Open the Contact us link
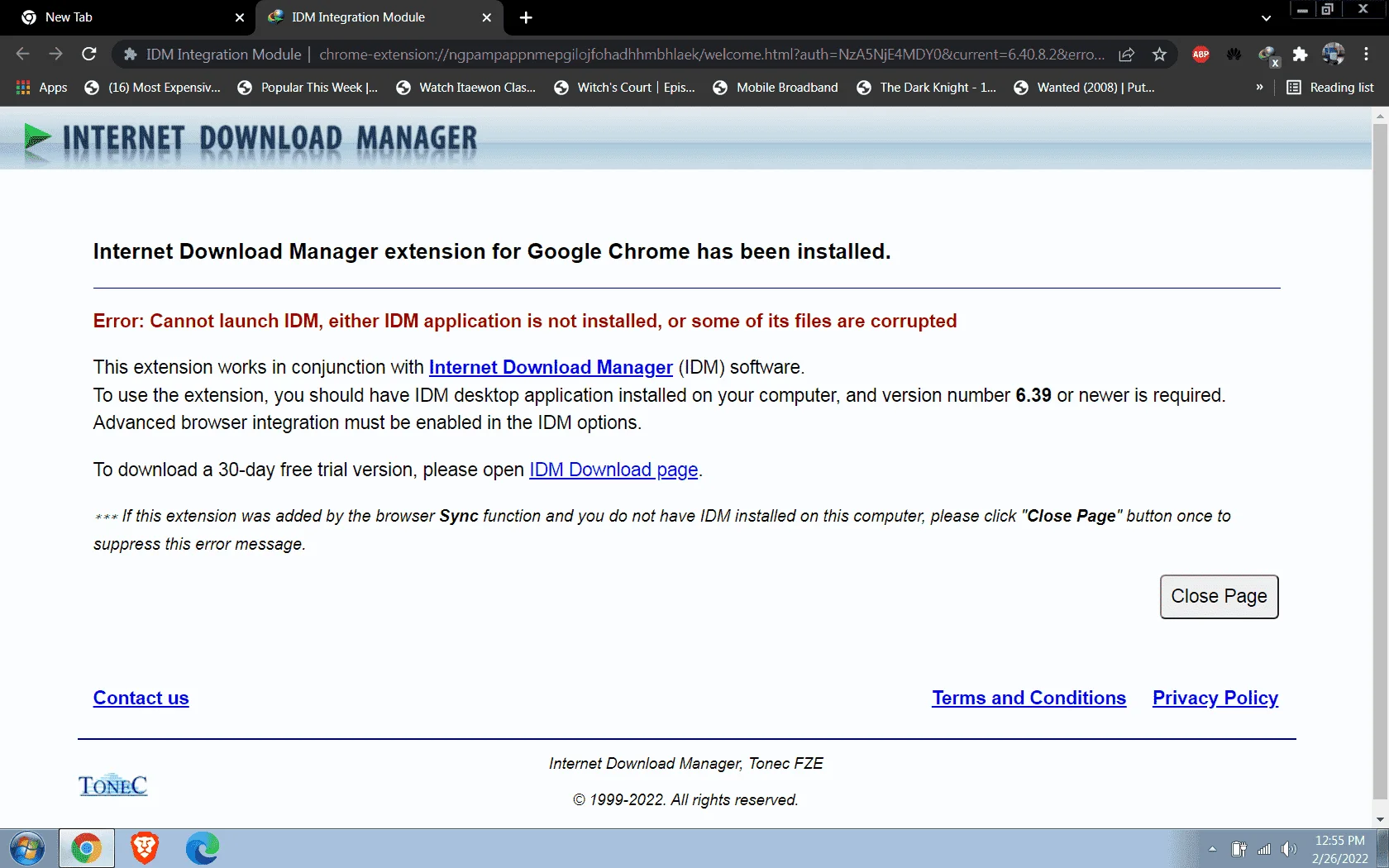This screenshot has width=1389, height=868. coord(141,698)
